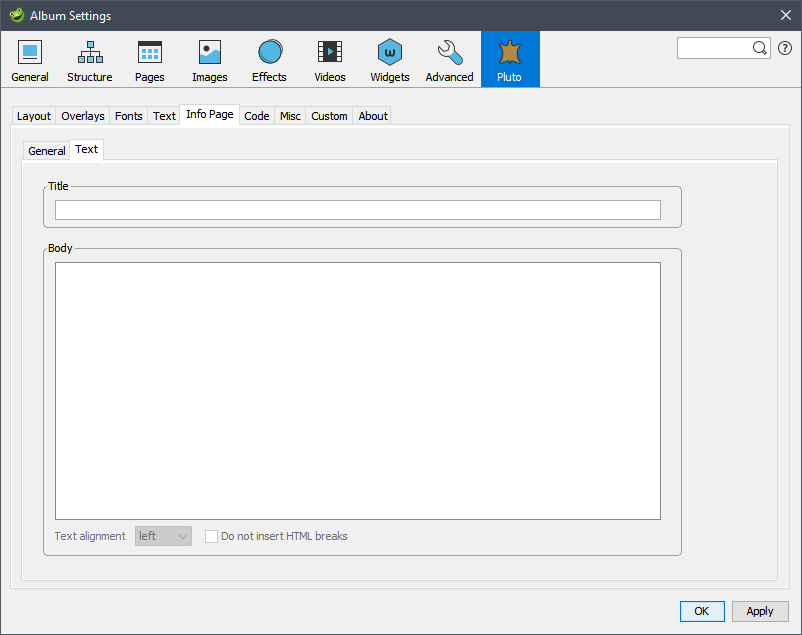Open the Widgets settings section
This screenshot has width=802, height=635.
coord(390,59)
